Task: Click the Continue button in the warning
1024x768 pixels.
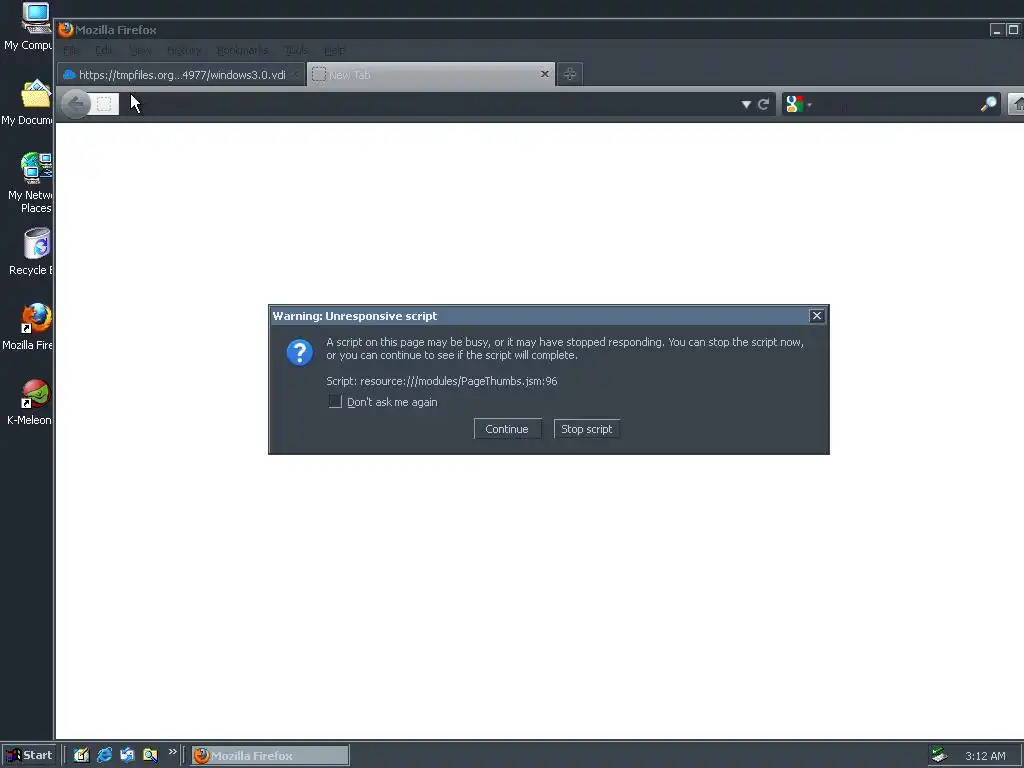Action: 507,429
